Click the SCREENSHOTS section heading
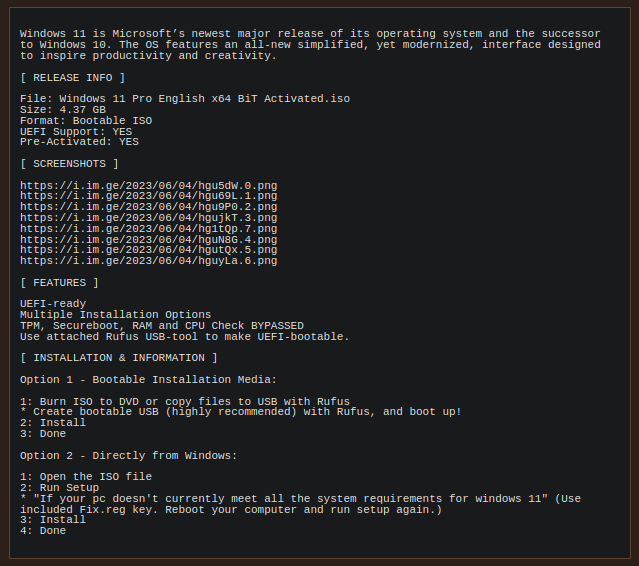The width and height of the screenshot is (639, 566). pos(69,164)
